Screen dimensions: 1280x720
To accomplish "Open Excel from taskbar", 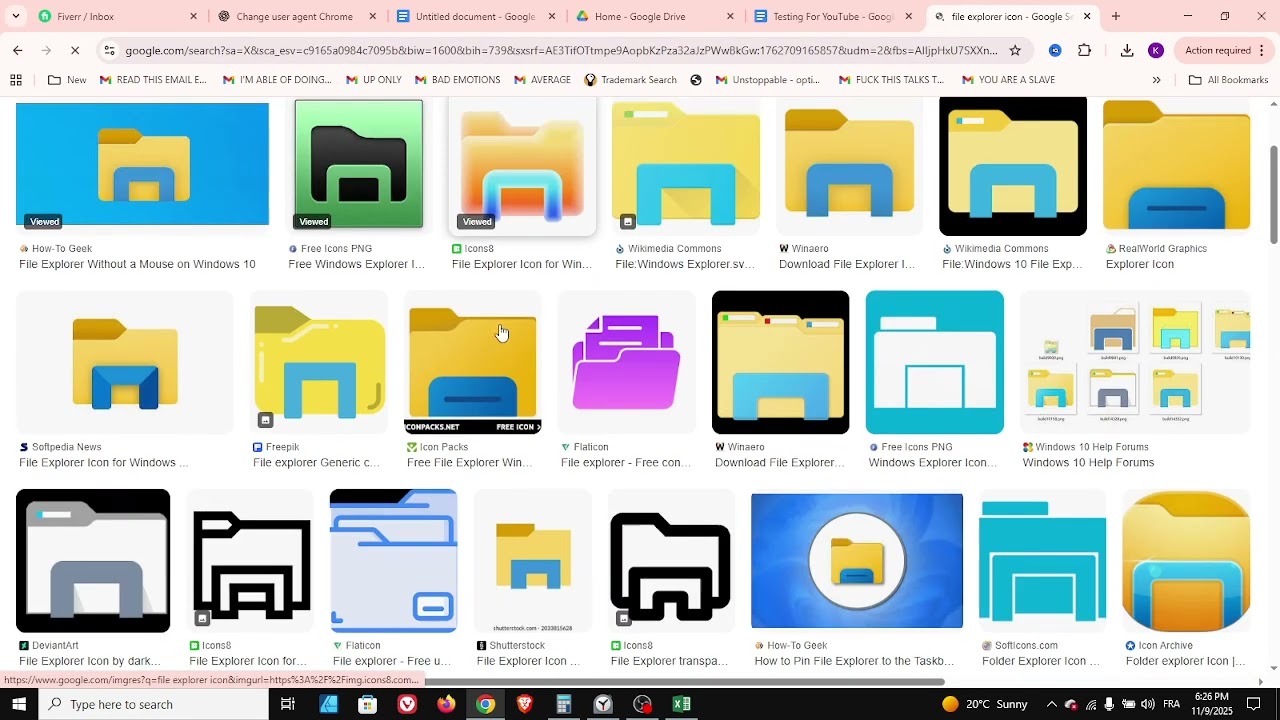I will (682, 704).
